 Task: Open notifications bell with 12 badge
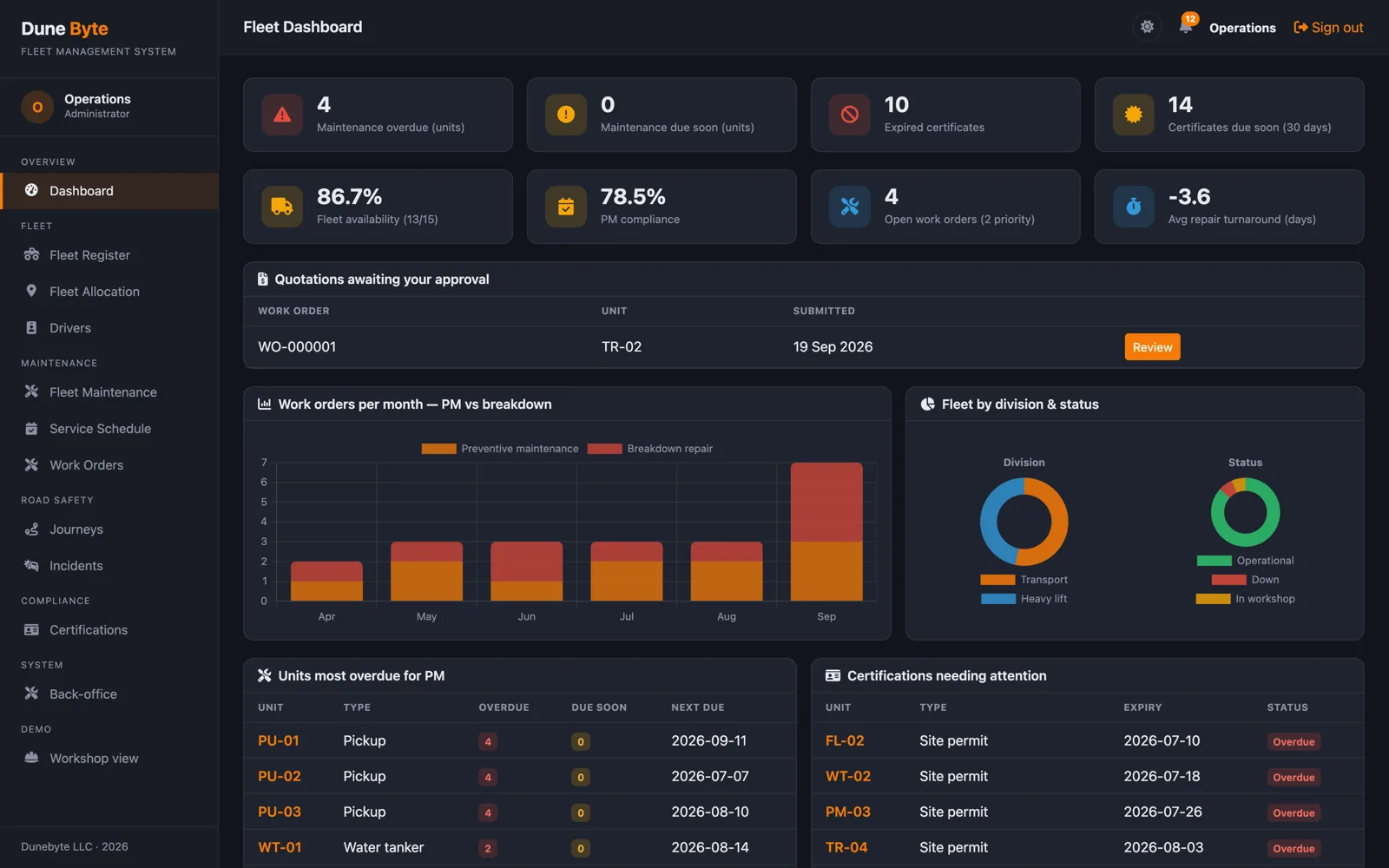[1186, 26]
